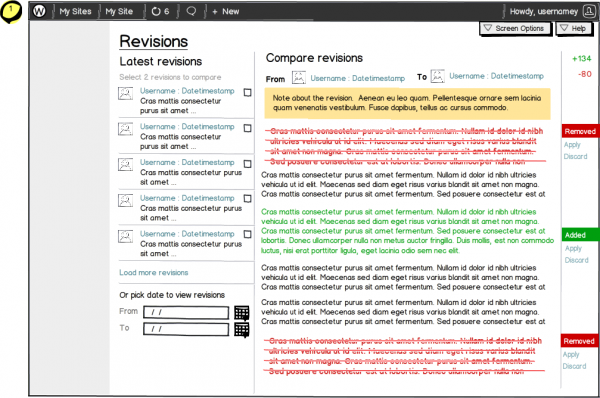Open the + New menu
600x398 pixels.
click(225, 11)
